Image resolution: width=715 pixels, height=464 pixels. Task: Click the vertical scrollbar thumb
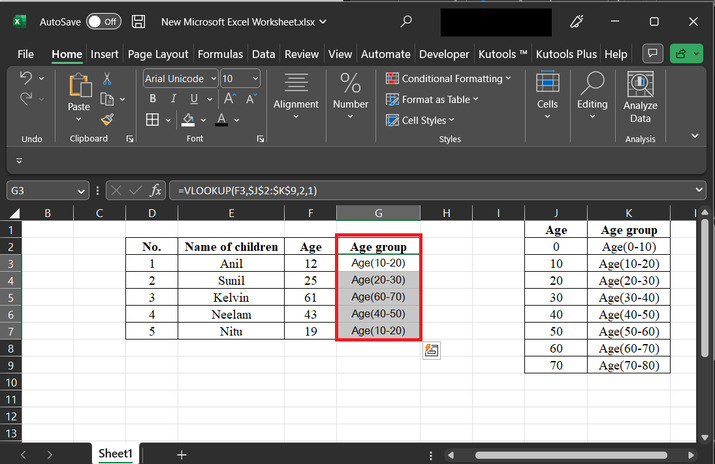pyautogui.click(x=705, y=288)
